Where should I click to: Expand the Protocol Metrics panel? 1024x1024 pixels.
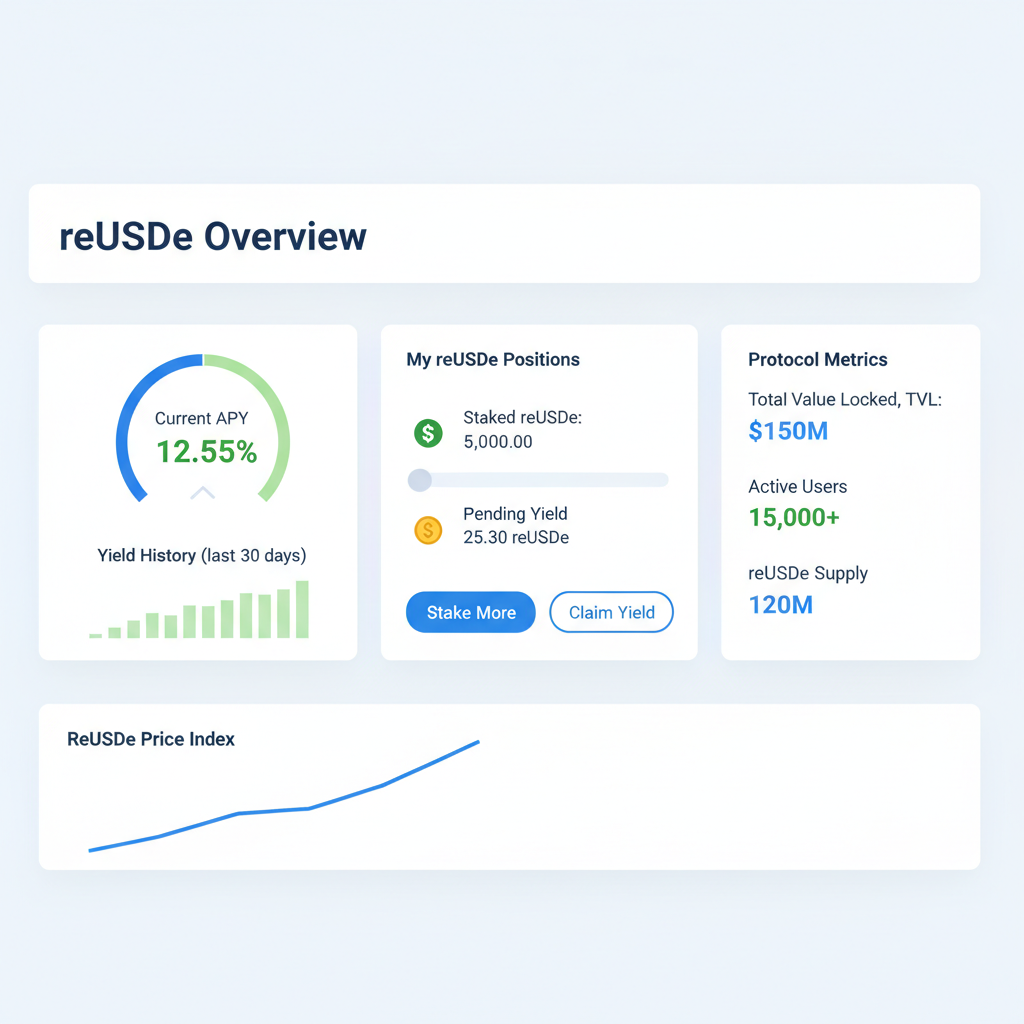[x=818, y=359]
